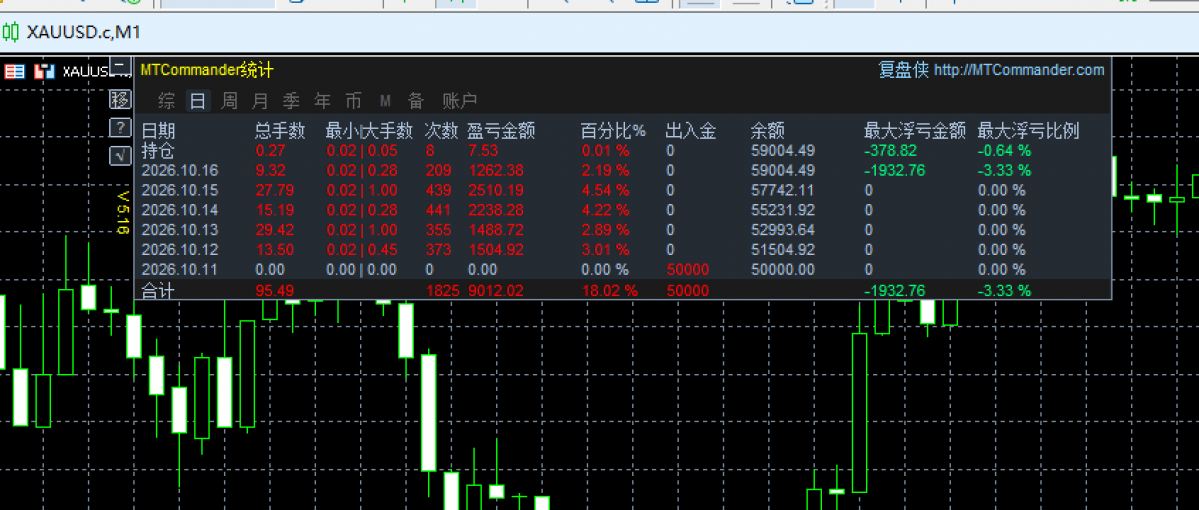This screenshot has width=1199, height=510.
Task: Toggle the √ checkmark button
Action: point(119,155)
